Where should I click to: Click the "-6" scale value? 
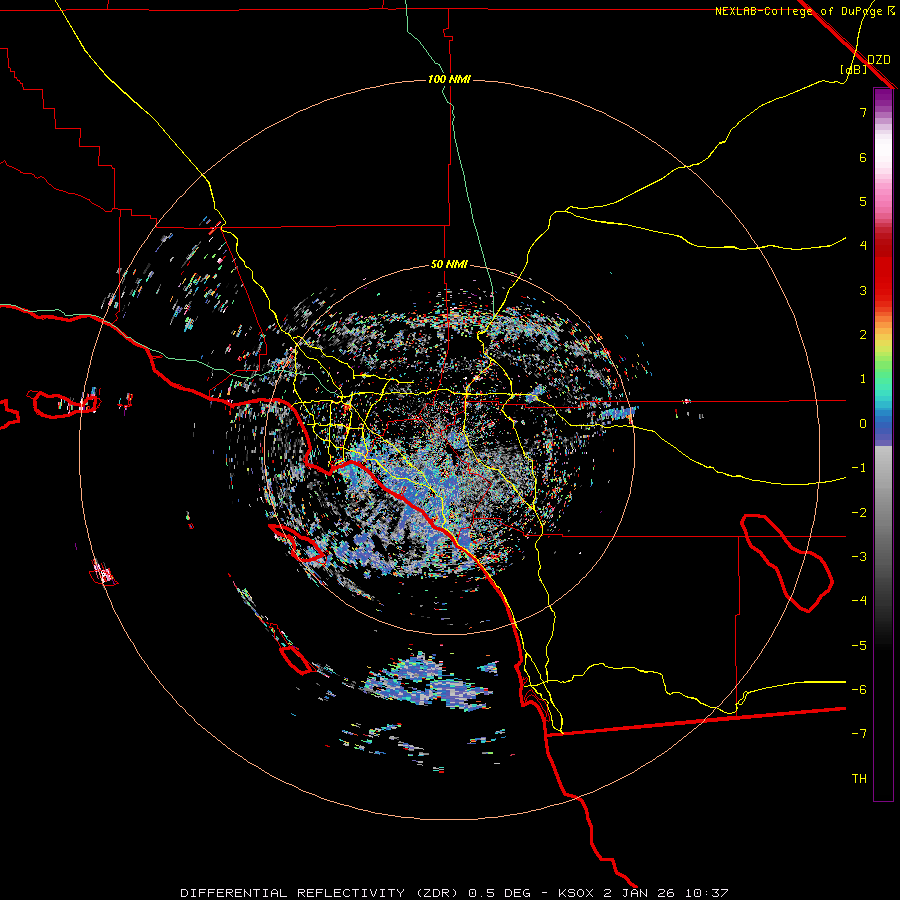coord(859,690)
